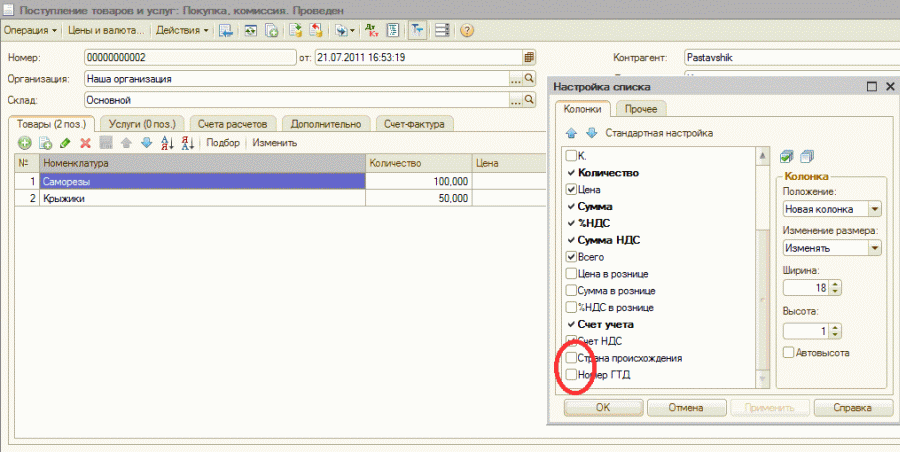Click magnifier open button for Склад

click(529, 100)
